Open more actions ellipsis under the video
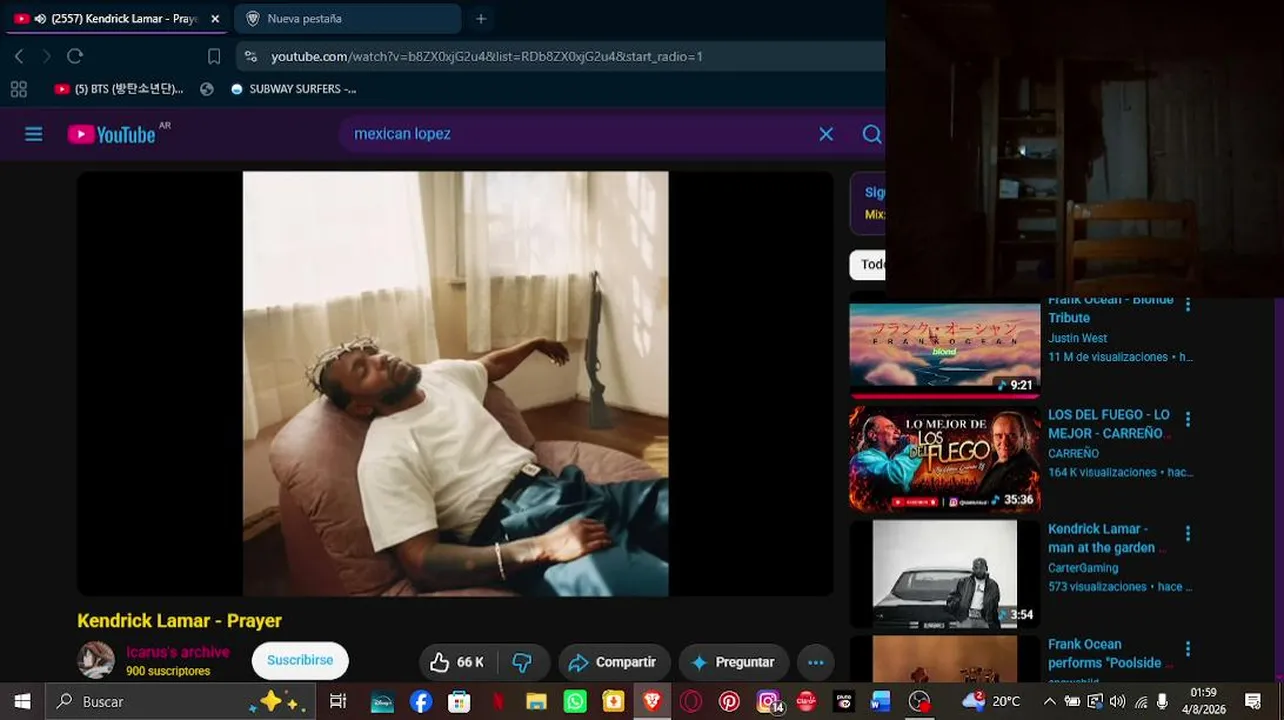 (x=815, y=662)
